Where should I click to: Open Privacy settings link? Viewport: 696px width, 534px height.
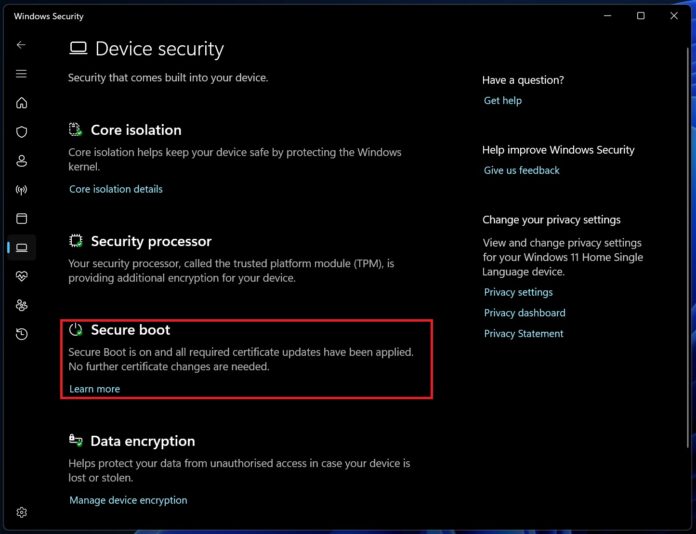pyautogui.click(x=518, y=292)
